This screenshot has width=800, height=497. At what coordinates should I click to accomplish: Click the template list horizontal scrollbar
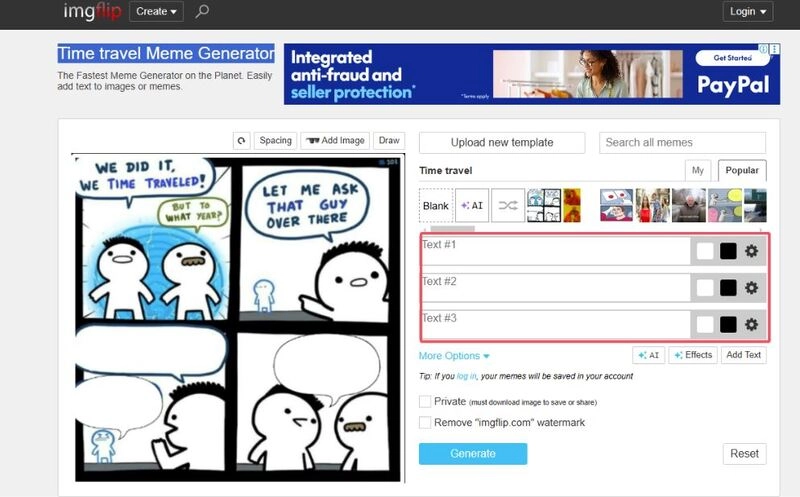453,229
